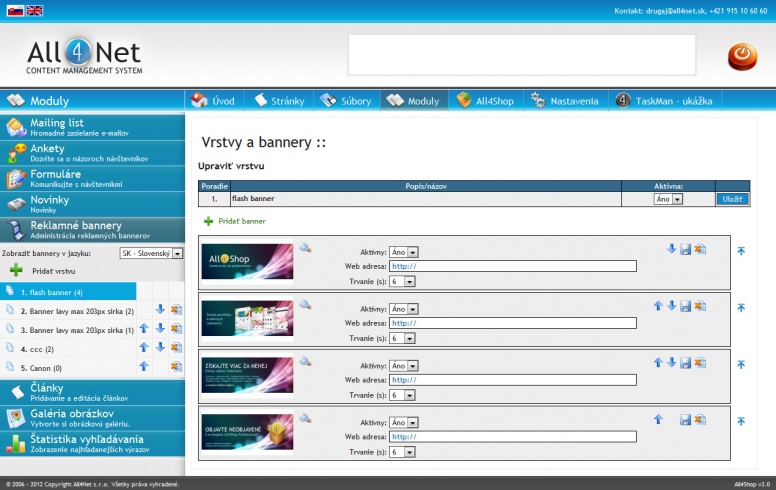Click the red logout power button
The width and height of the screenshot is (776, 490).
(741, 55)
